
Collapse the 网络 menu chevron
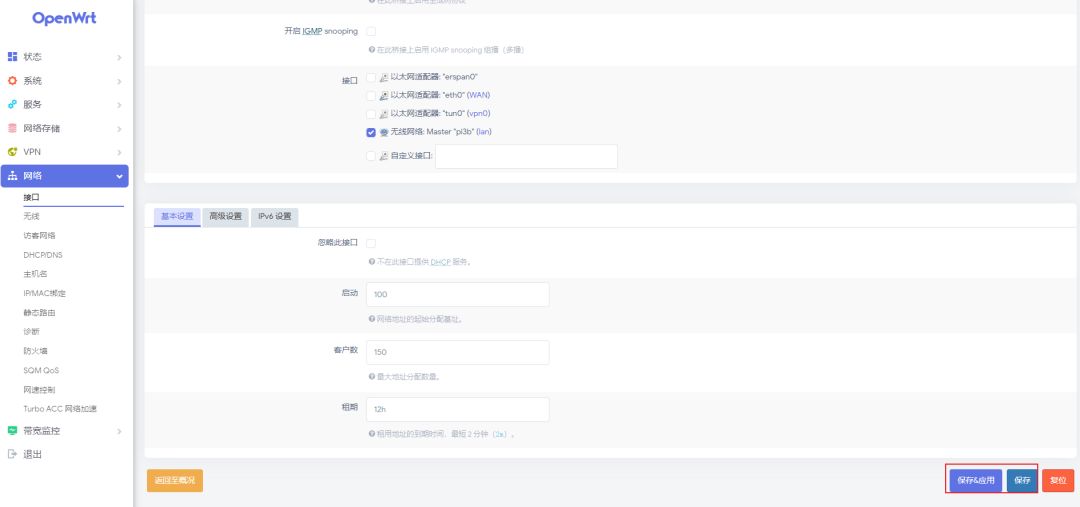click(x=119, y=176)
